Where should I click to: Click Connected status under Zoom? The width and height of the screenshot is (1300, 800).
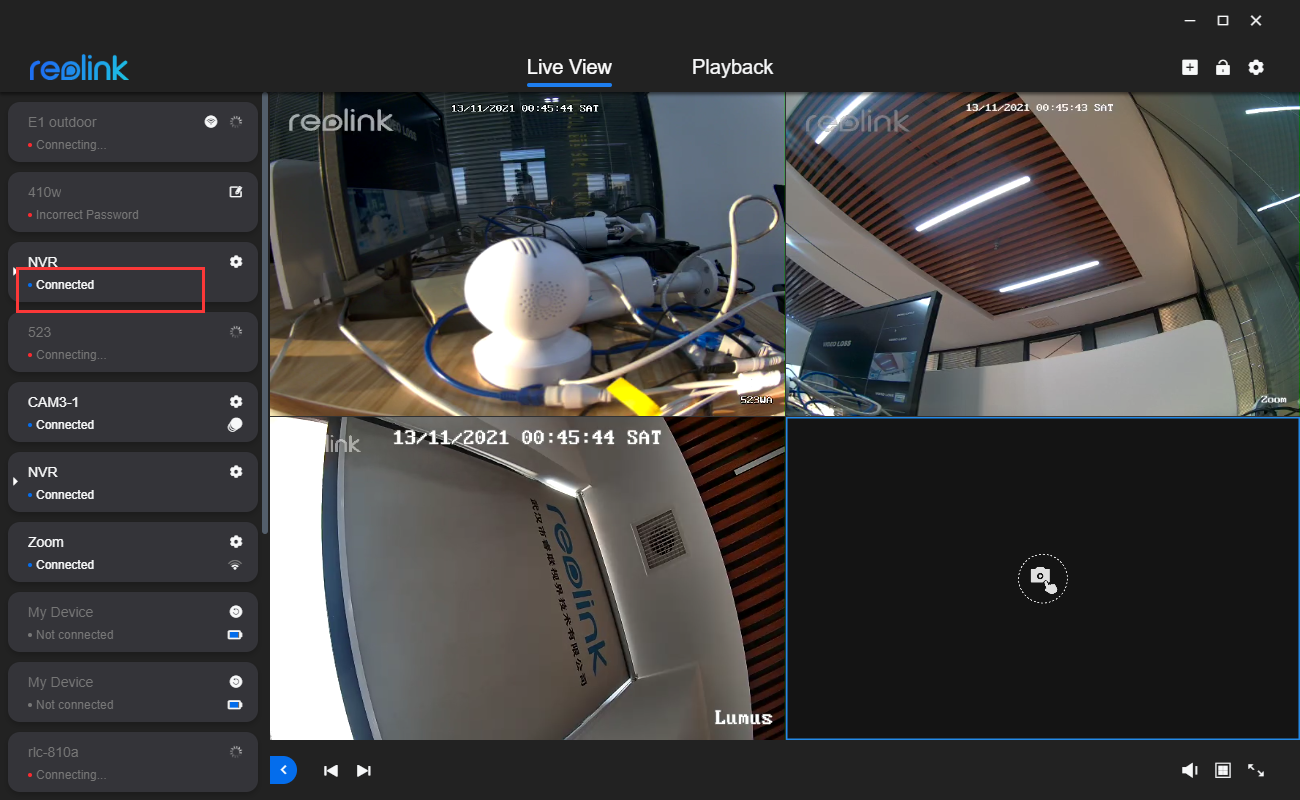pos(65,565)
